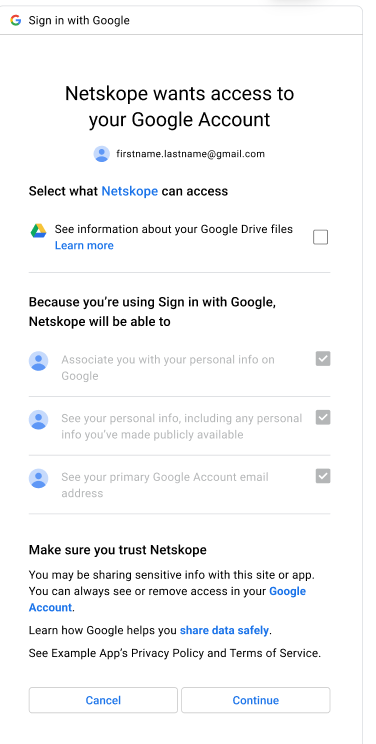Image resolution: width=376 pixels, height=744 pixels.
Task: Click the Google Drive icon
Action: pyautogui.click(x=38, y=231)
